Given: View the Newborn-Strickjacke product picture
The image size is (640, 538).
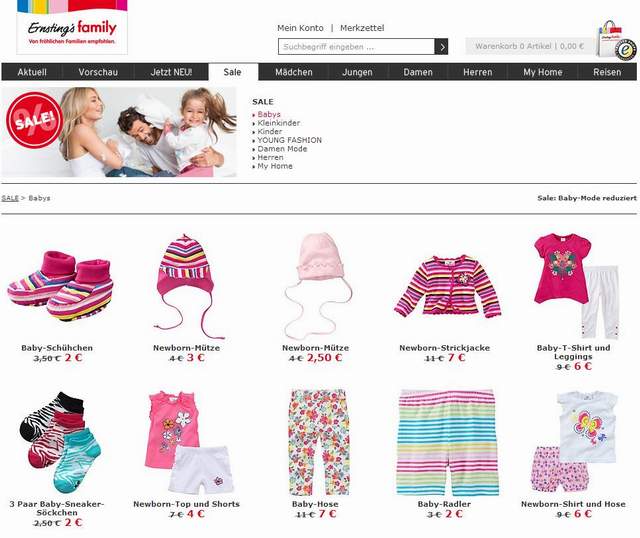Looking at the screenshot, I should pyautogui.click(x=447, y=287).
